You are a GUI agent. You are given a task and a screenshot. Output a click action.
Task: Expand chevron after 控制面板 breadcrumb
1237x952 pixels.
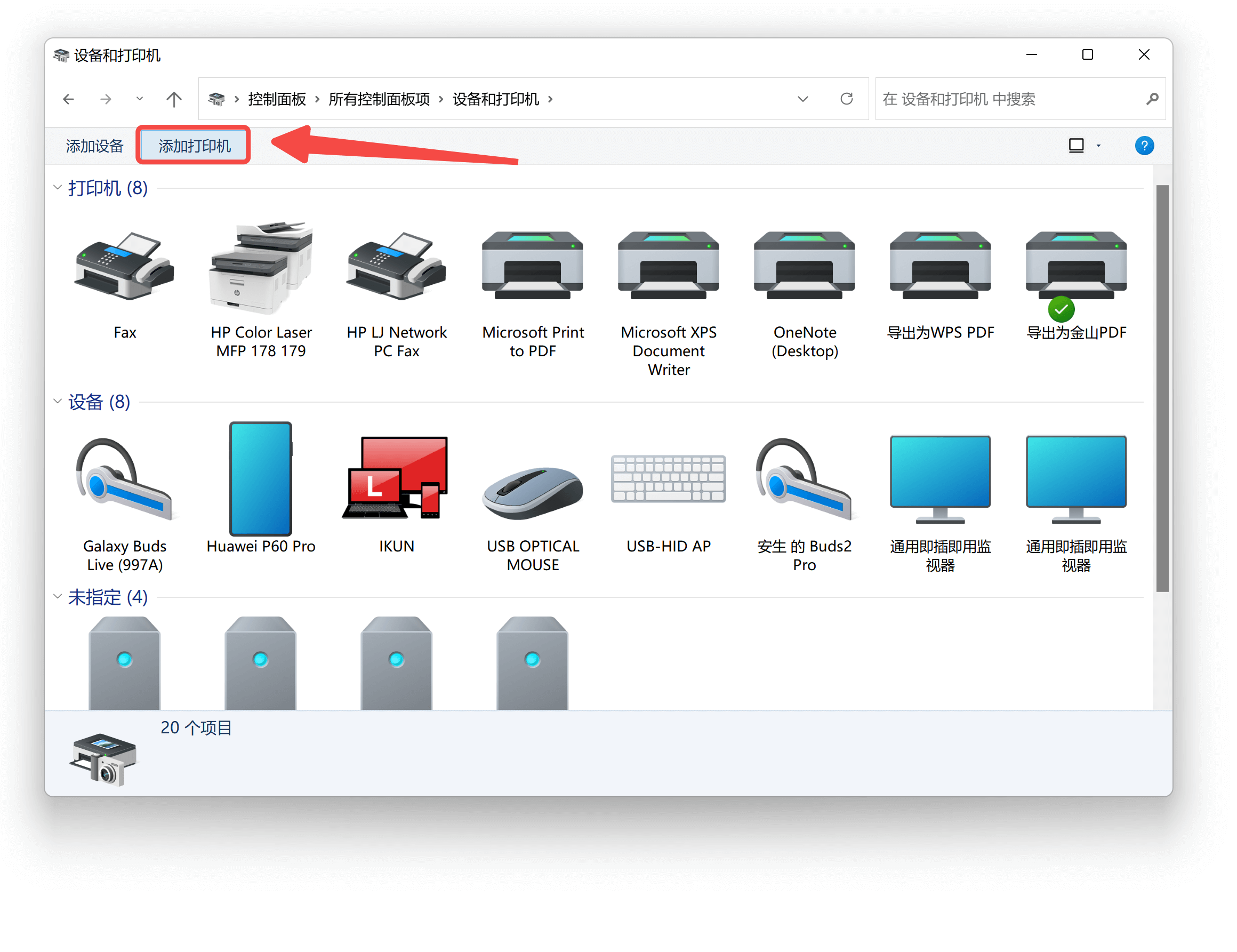point(317,99)
